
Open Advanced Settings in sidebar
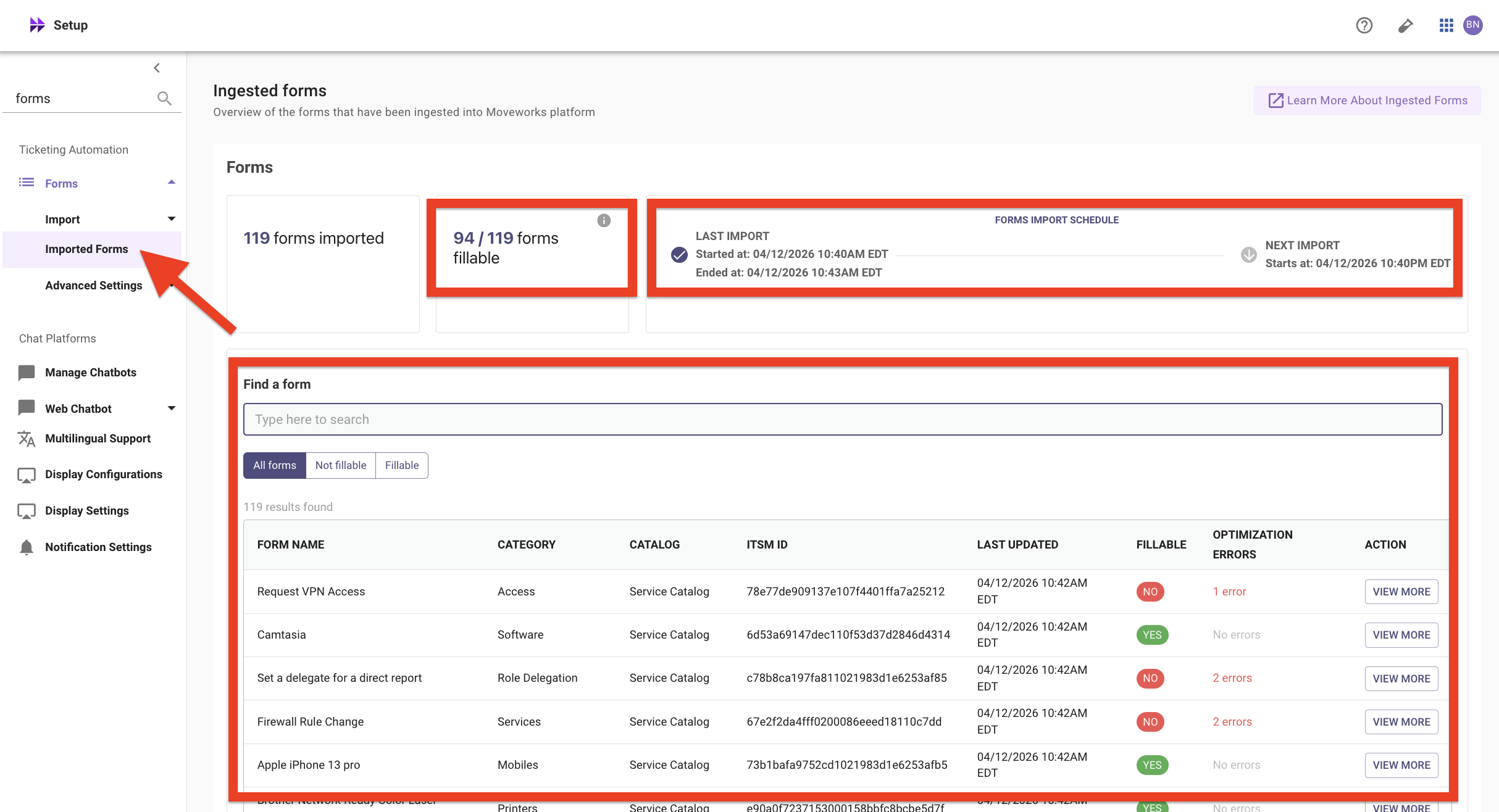[x=94, y=286]
